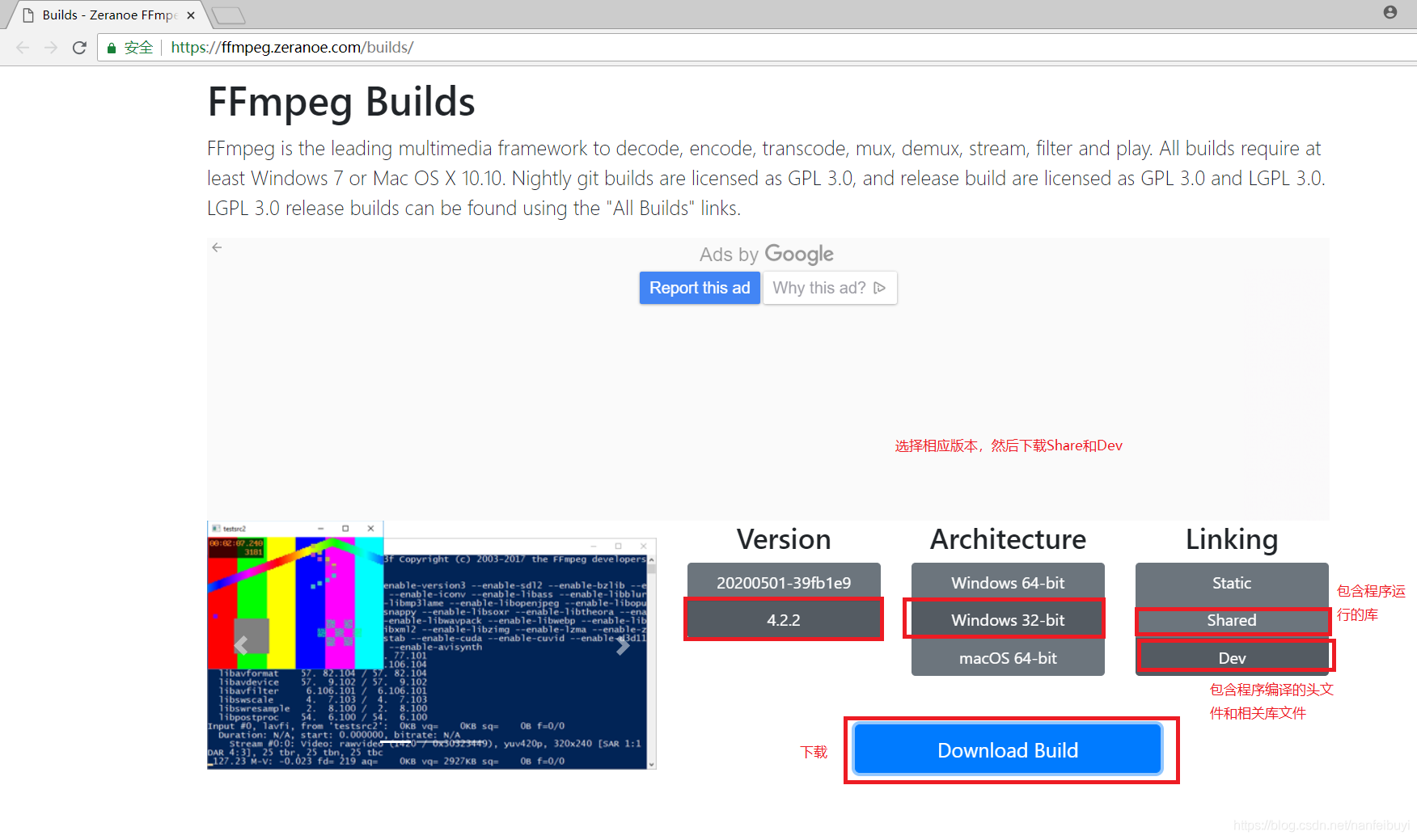Click the Why this ad? button
Viewport: 1417px width, 840px height.
830,288
